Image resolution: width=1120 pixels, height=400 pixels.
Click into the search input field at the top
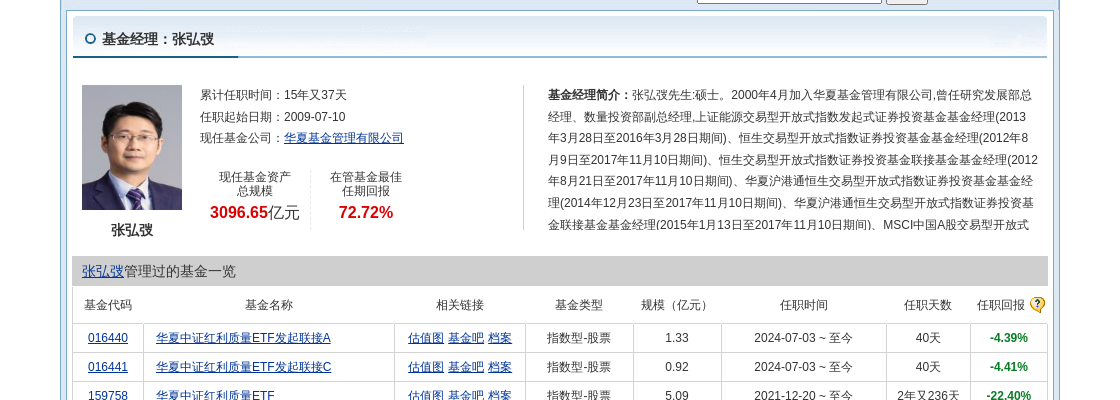click(x=789, y=1)
